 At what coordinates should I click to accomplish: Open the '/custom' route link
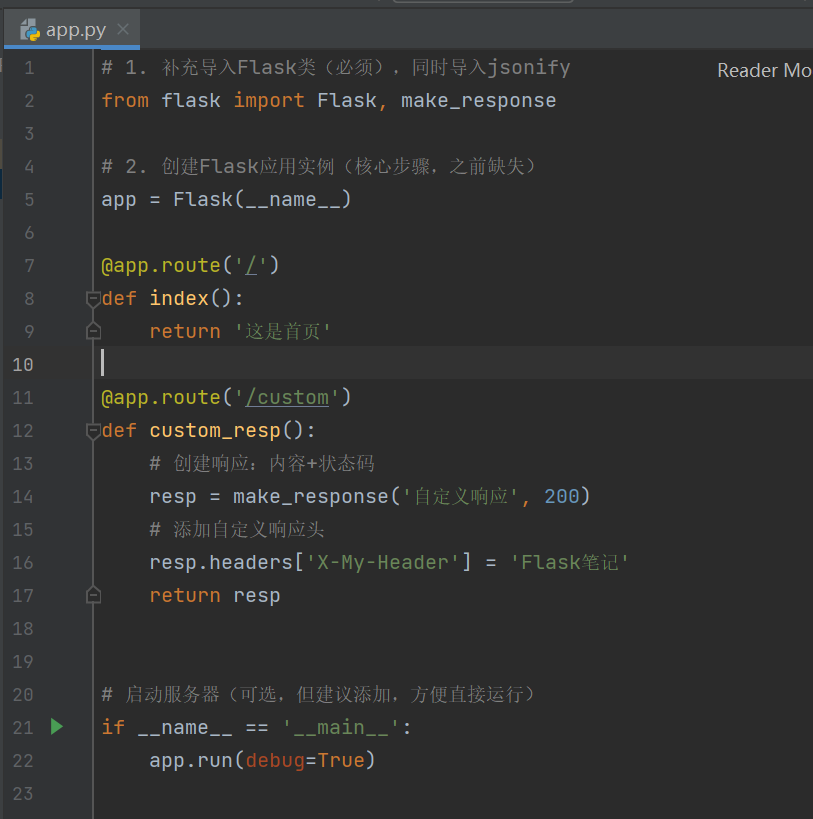pyautogui.click(x=287, y=398)
